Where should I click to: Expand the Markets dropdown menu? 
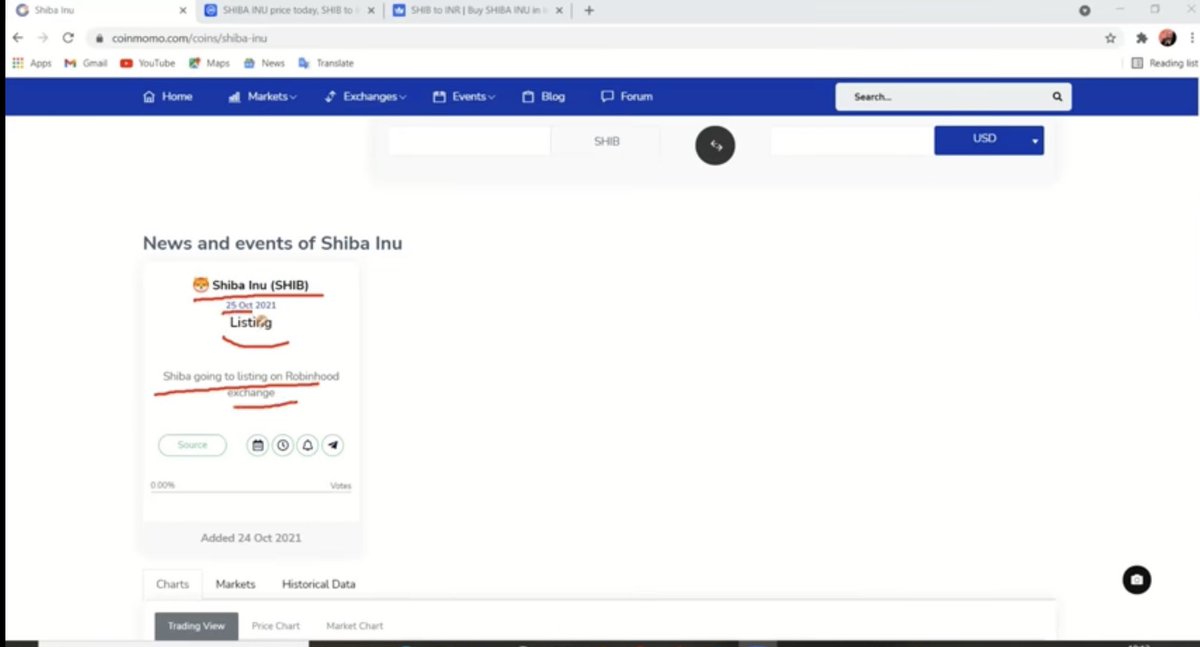tap(263, 97)
